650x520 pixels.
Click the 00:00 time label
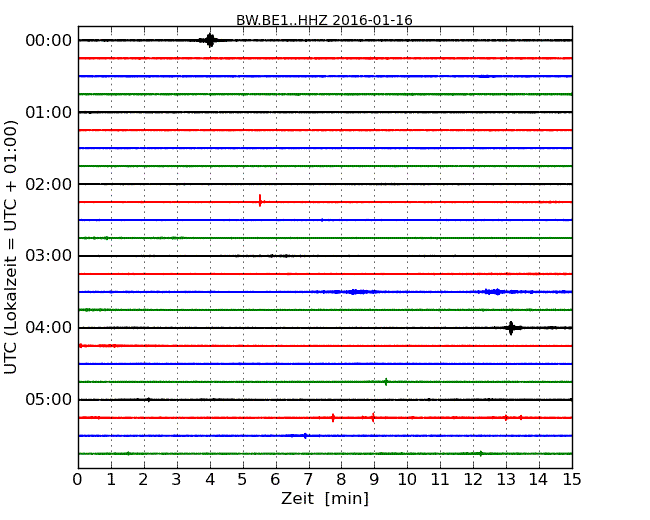point(49,41)
